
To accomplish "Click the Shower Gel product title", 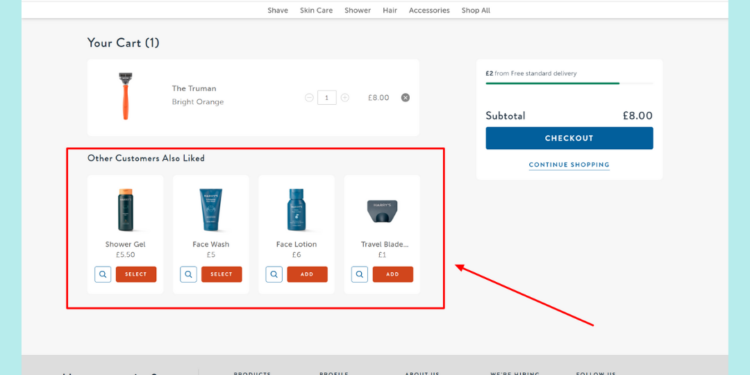I will (125, 244).
